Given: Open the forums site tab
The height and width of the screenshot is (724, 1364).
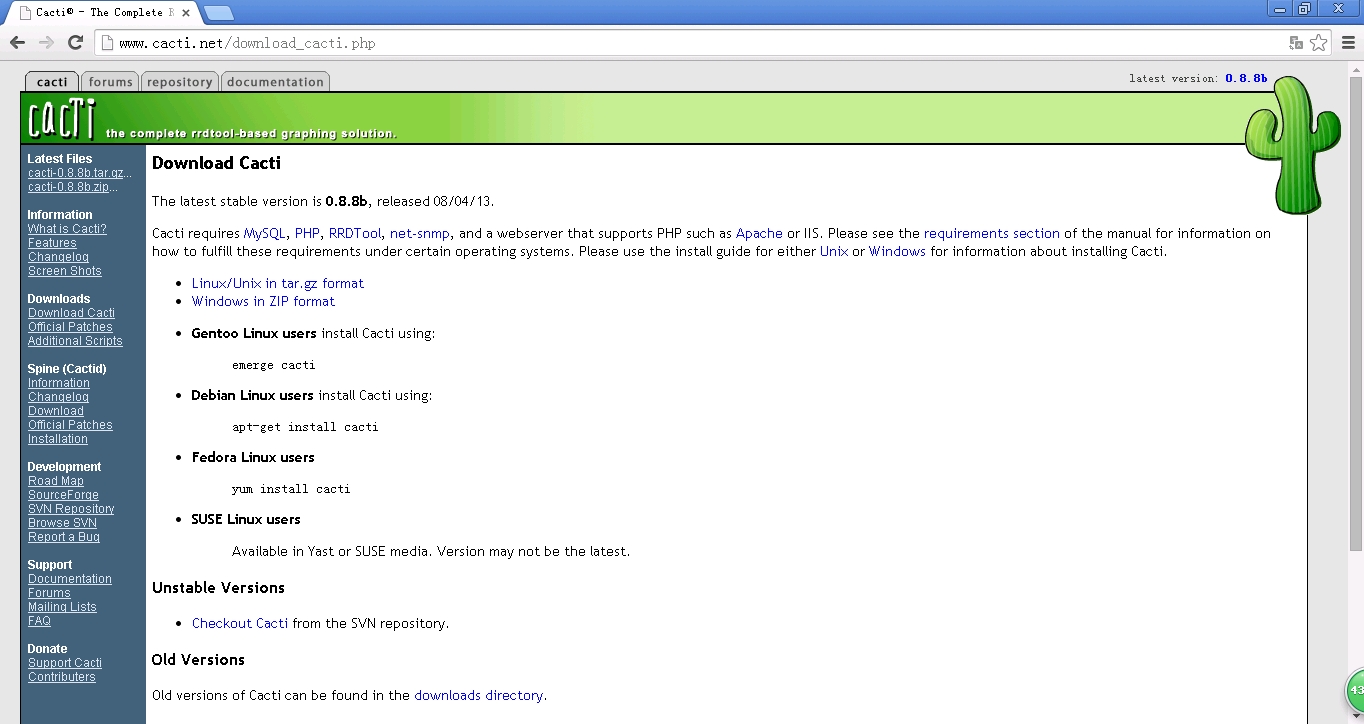Looking at the screenshot, I should 110,82.
